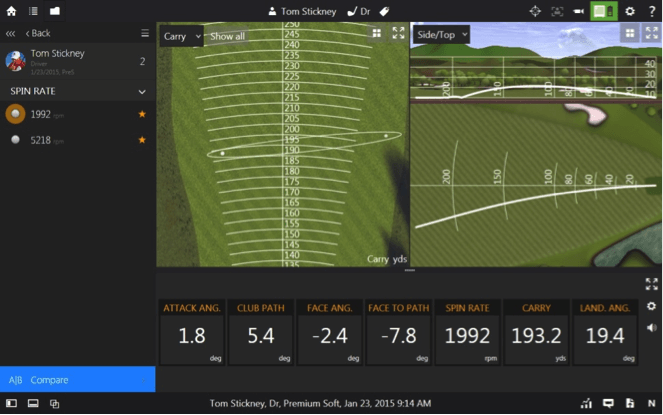Viewport: 663px width, 415px height.
Task: Switch Carry view to grid layout
Action: [377, 33]
